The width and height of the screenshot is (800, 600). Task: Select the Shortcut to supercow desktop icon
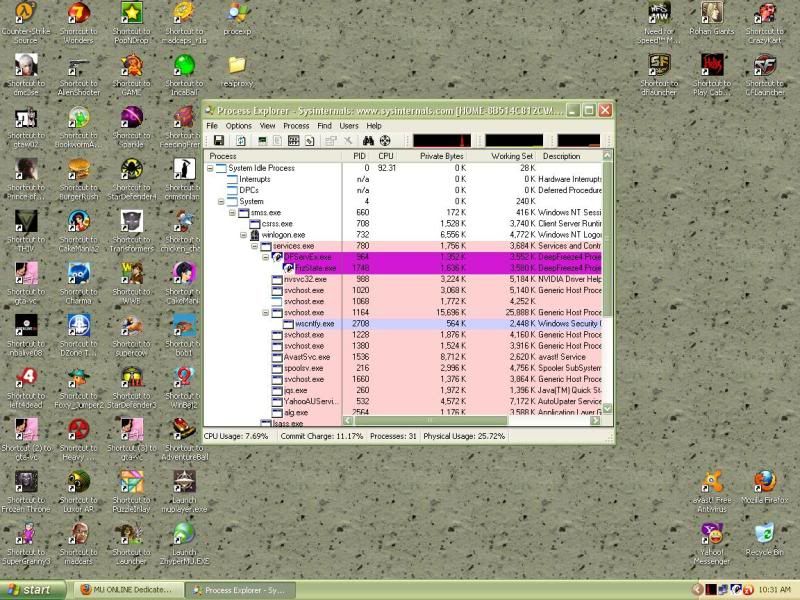(x=132, y=336)
